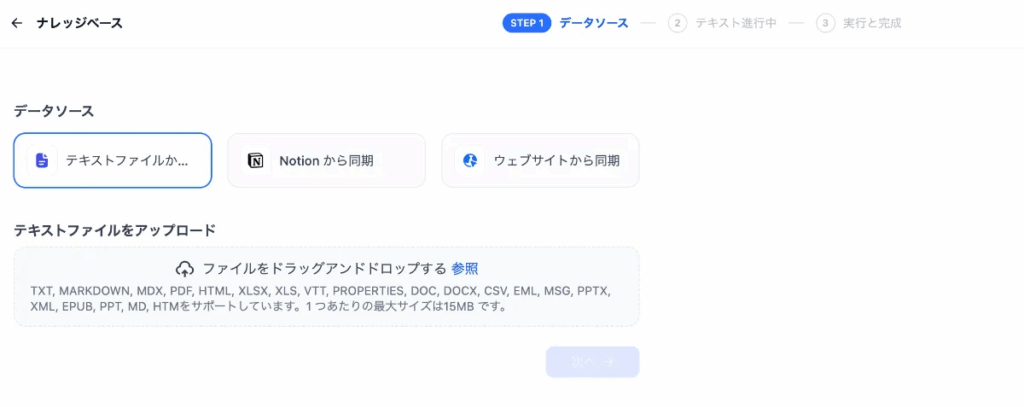This screenshot has height=407, width=1024.
Task: Click the cloud upload icon
Action: (185, 269)
